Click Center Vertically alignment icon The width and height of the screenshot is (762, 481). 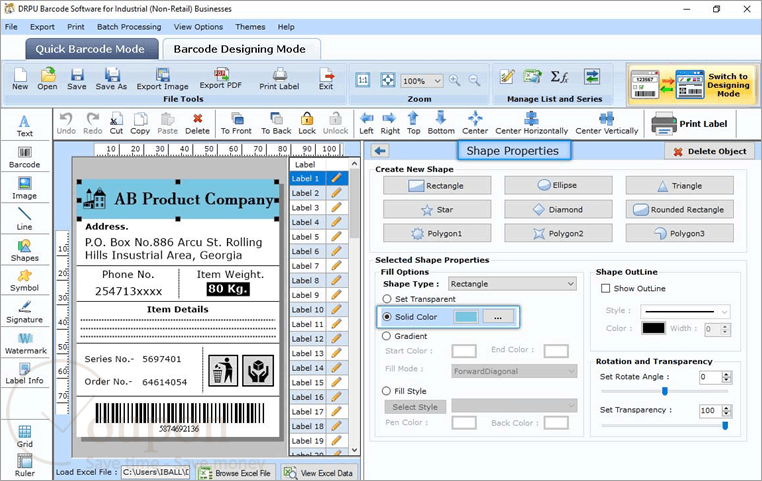[606, 123]
